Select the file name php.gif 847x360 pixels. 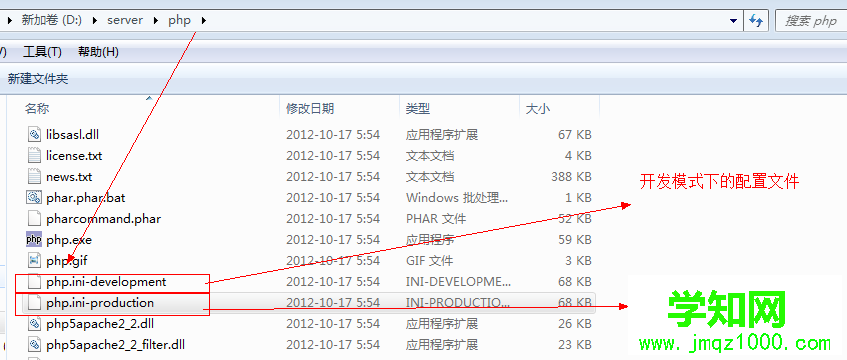pyautogui.click(x=67, y=261)
